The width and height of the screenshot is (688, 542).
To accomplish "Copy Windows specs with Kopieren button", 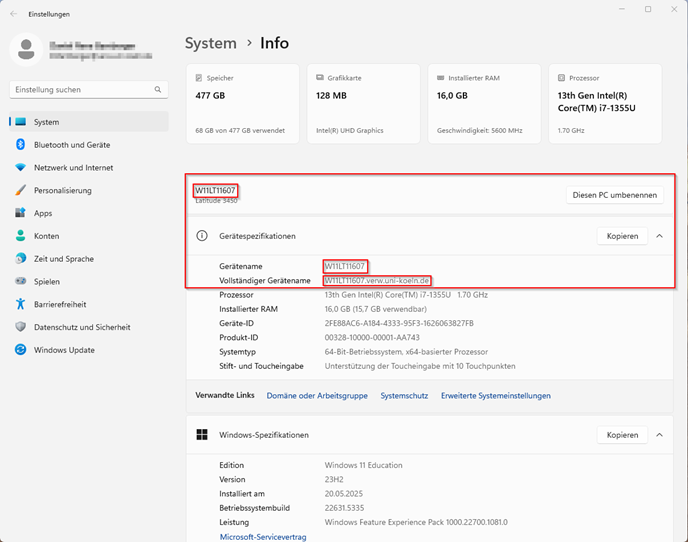I will (x=622, y=435).
